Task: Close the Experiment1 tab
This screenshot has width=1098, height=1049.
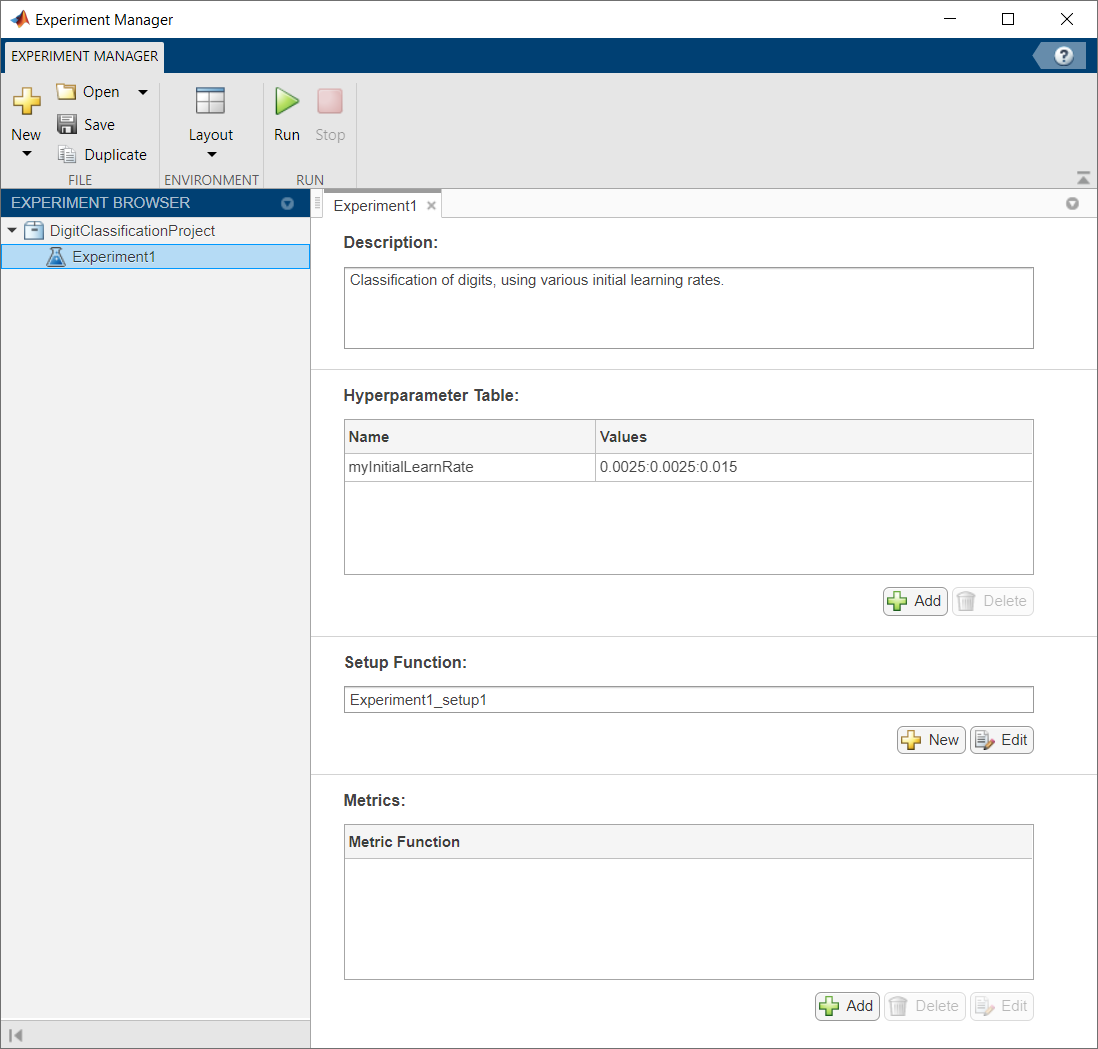Action: tap(431, 206)
